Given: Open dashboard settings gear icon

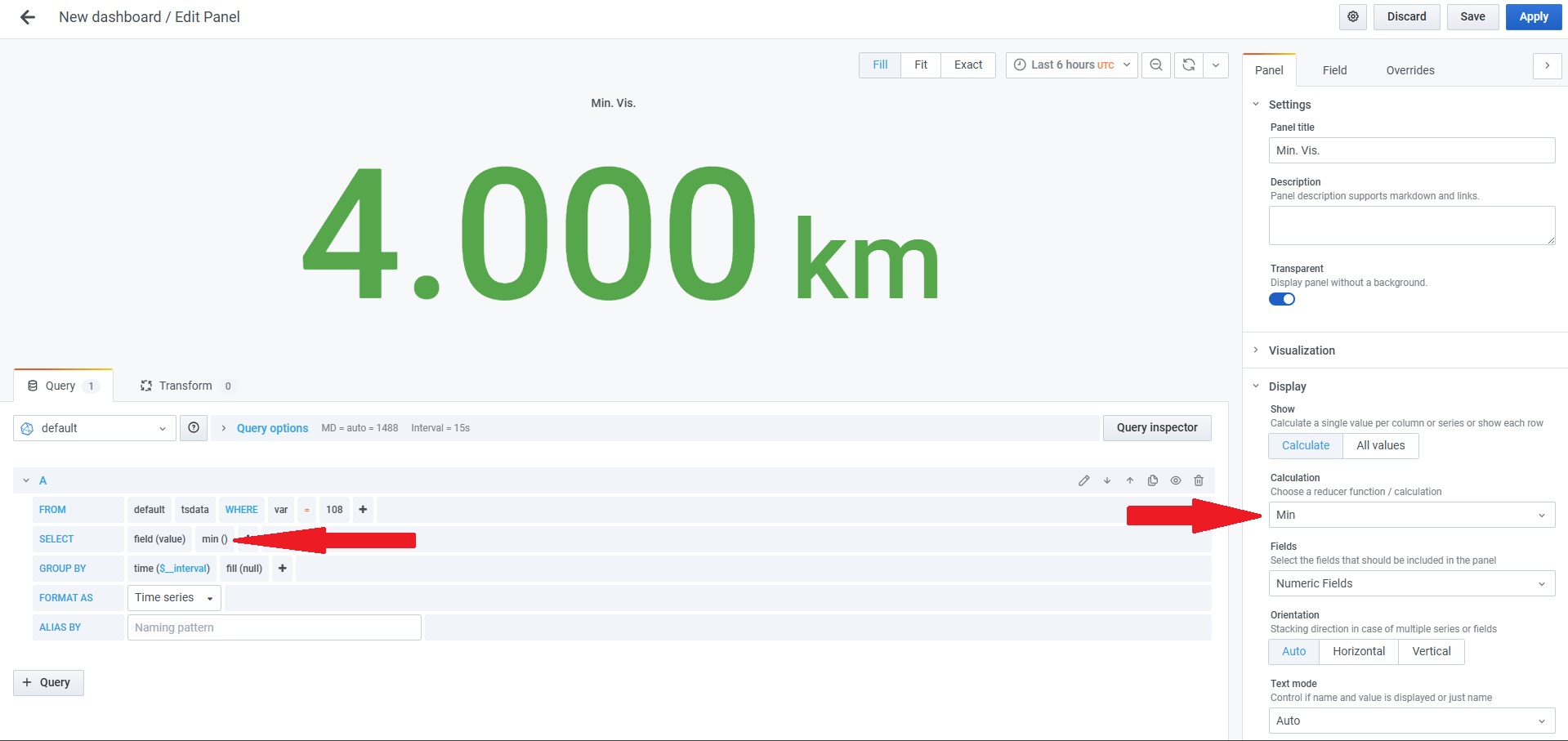Looking at the screenshot, I should (x=1352, y=17).
